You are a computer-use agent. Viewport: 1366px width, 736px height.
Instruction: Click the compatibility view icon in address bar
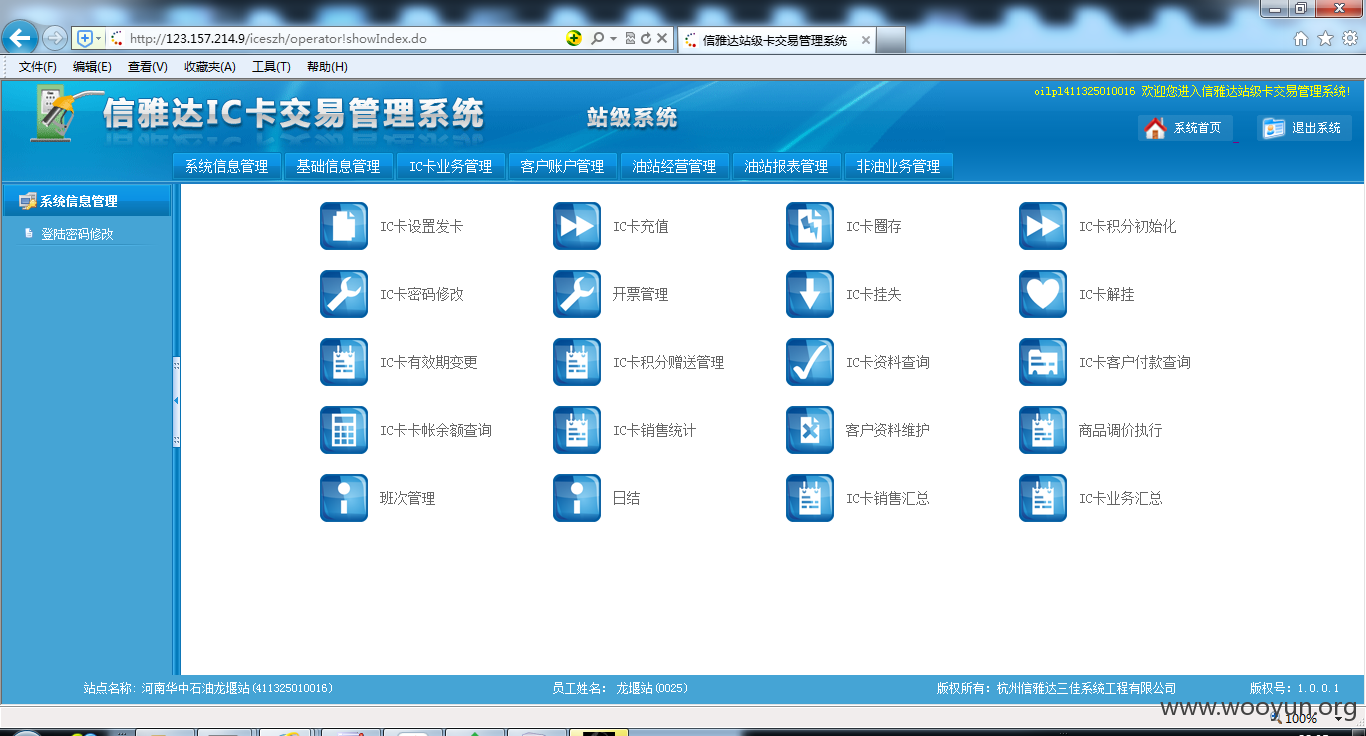tap(630, 39)
